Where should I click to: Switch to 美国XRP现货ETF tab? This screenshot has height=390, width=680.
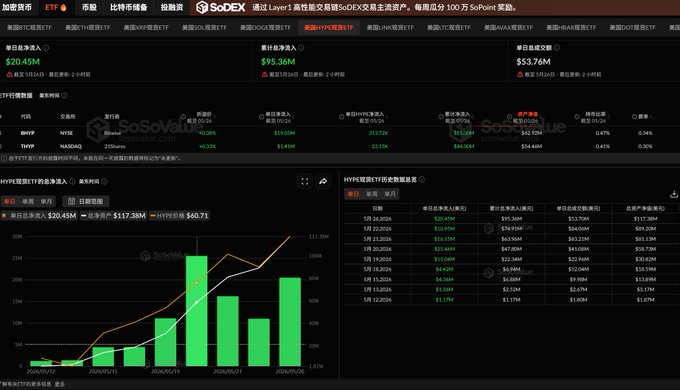146,27
